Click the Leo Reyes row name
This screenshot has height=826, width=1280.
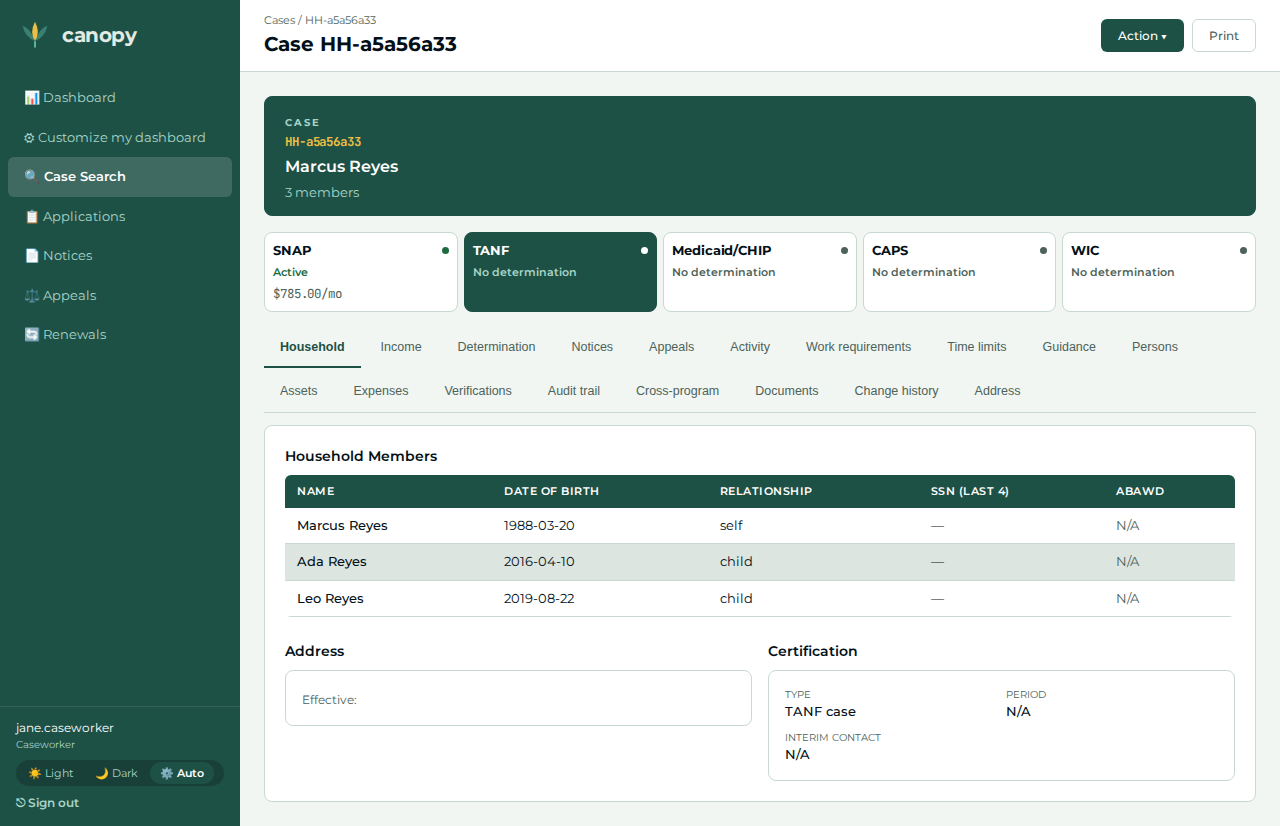(330, 599)
